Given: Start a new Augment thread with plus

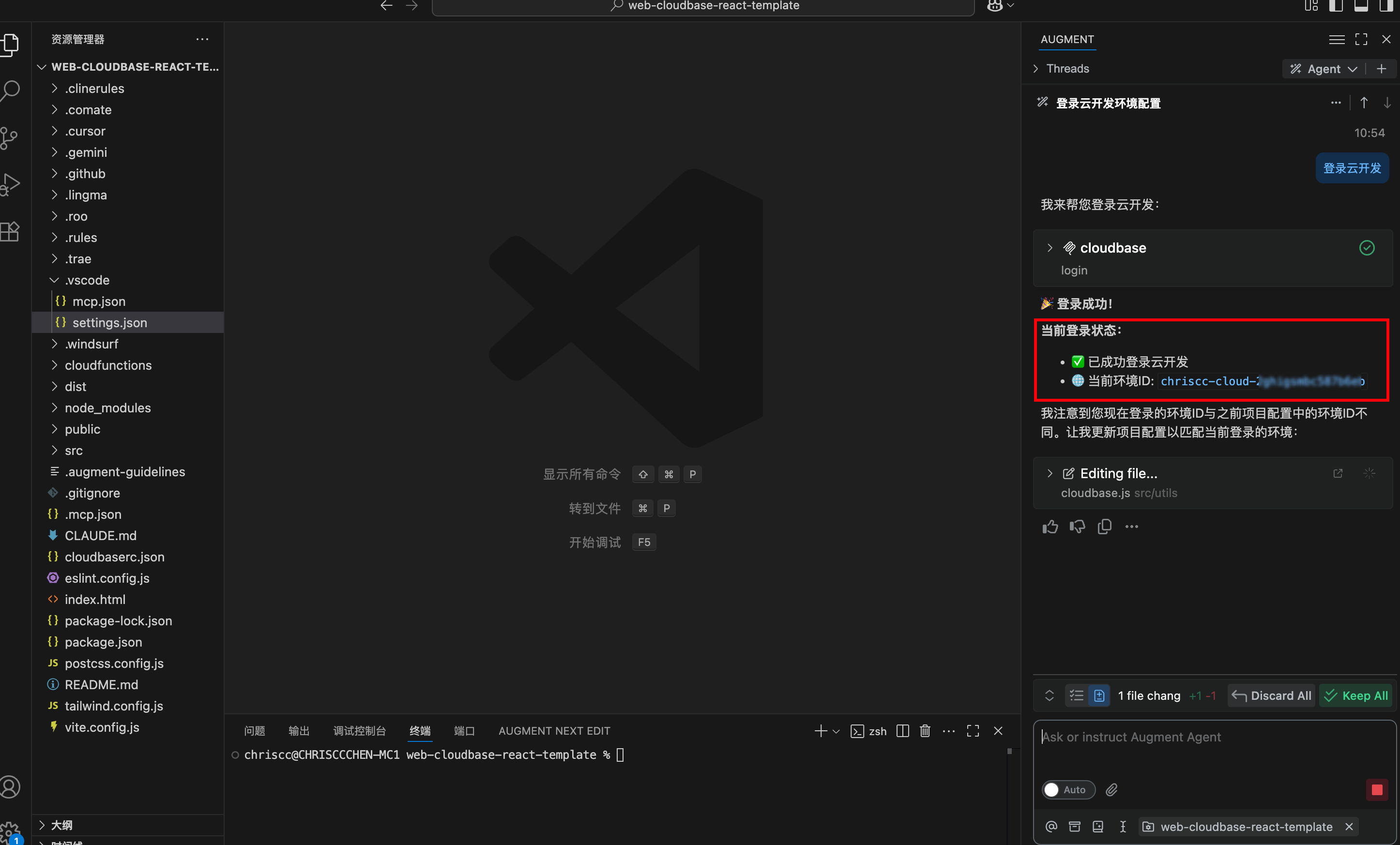Looking at the screenshot, I should tap(1382, 69).
